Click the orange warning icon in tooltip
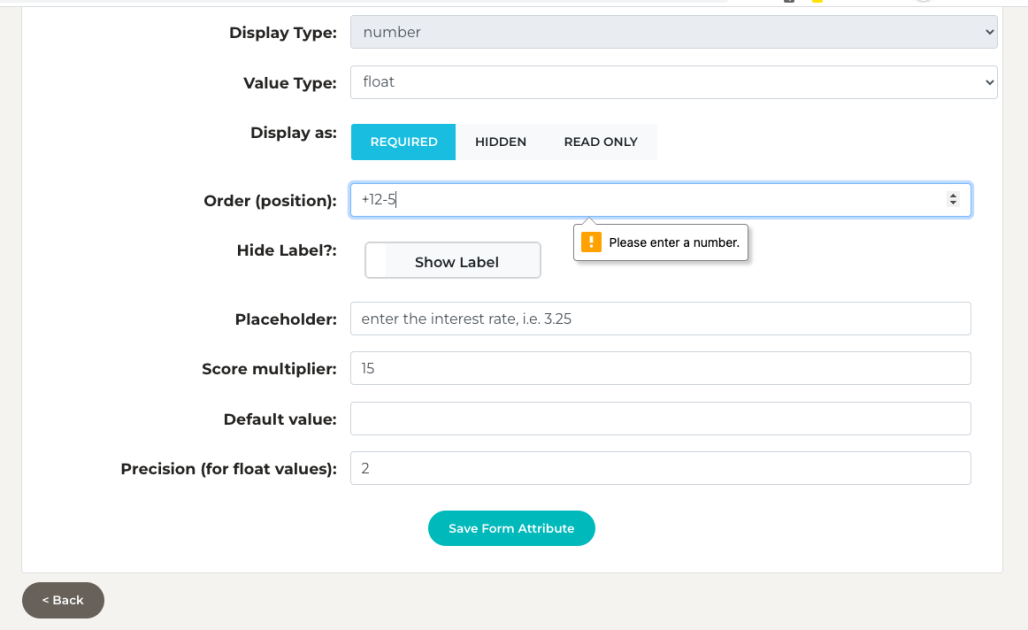Viewport: 1028px width, 630px height. coord(591,242)
